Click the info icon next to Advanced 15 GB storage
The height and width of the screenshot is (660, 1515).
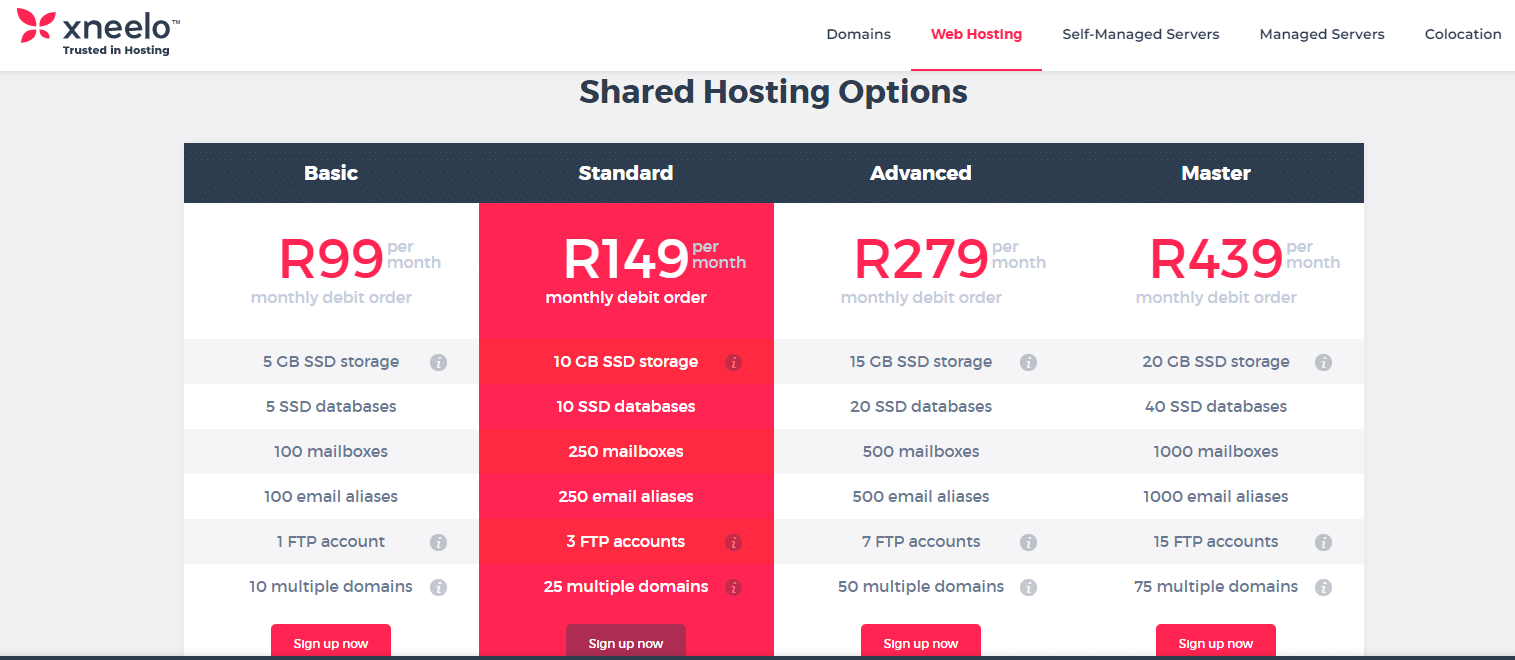(1028, 362)
